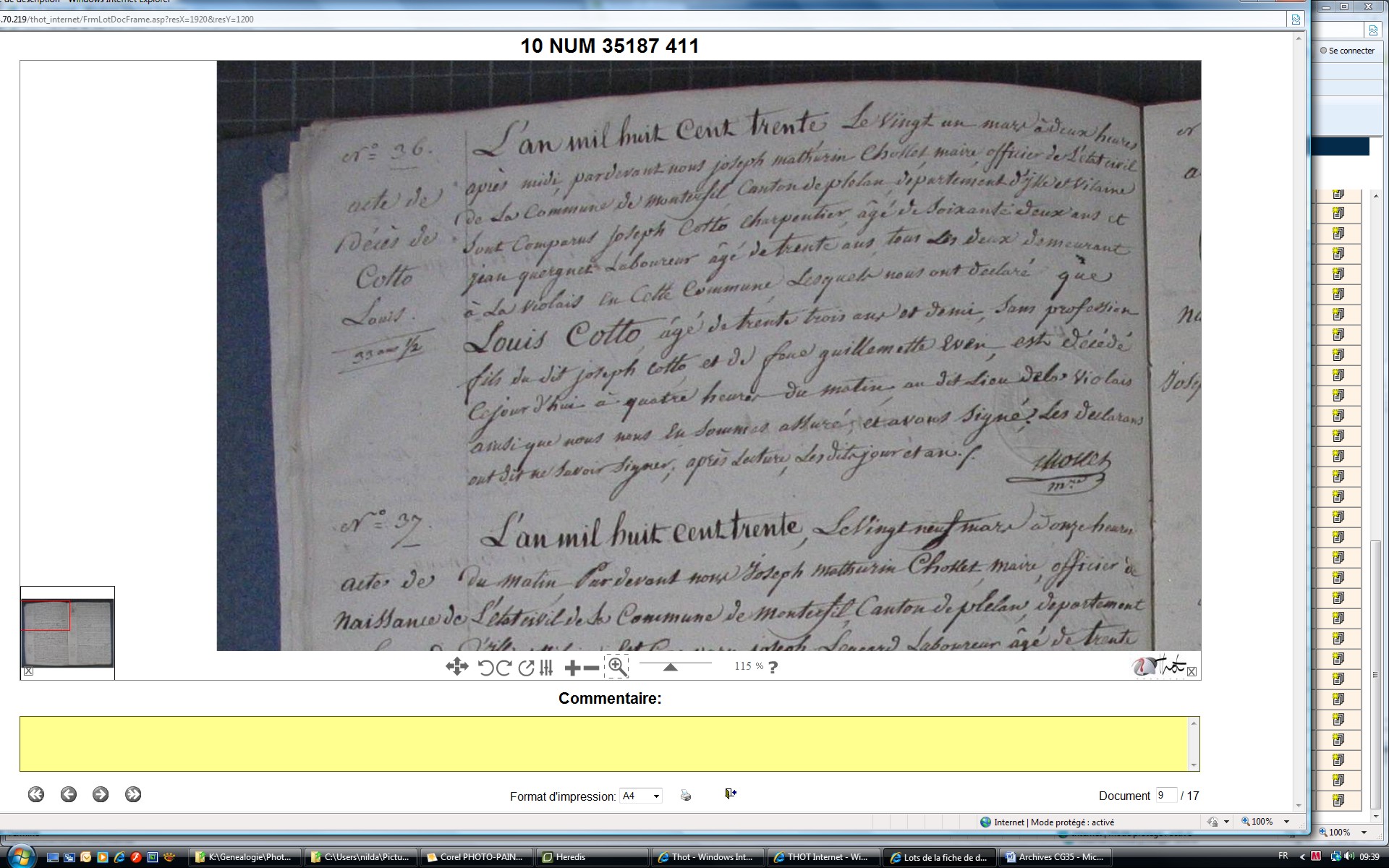Select the move/pan image tool
The width and height of the screenshot is (1389, 868).
[x=456, y=667]
